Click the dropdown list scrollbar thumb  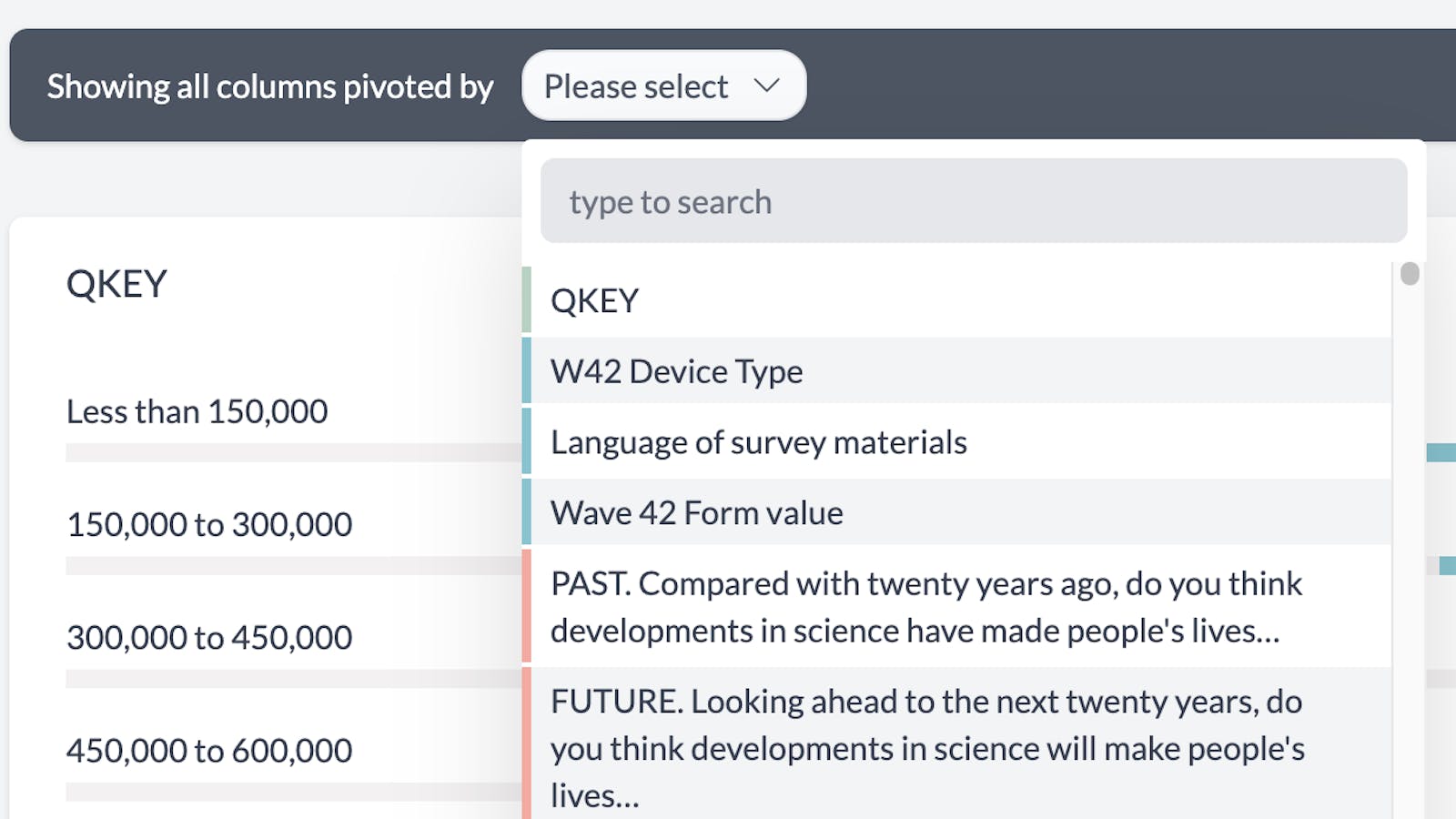[x=1410, y=273]
